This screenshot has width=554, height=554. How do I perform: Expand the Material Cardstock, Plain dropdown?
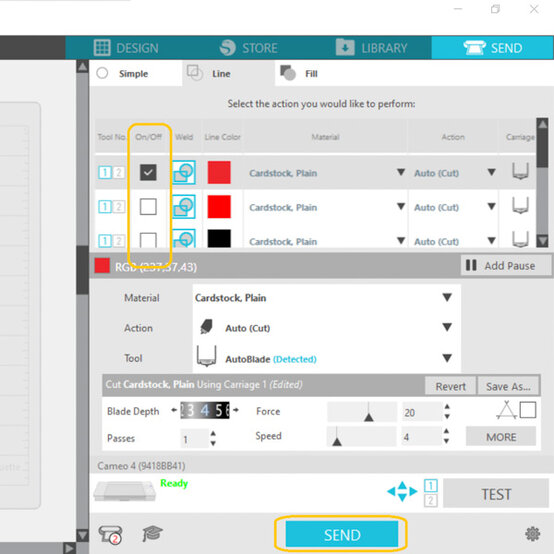(x=447, y=297)
